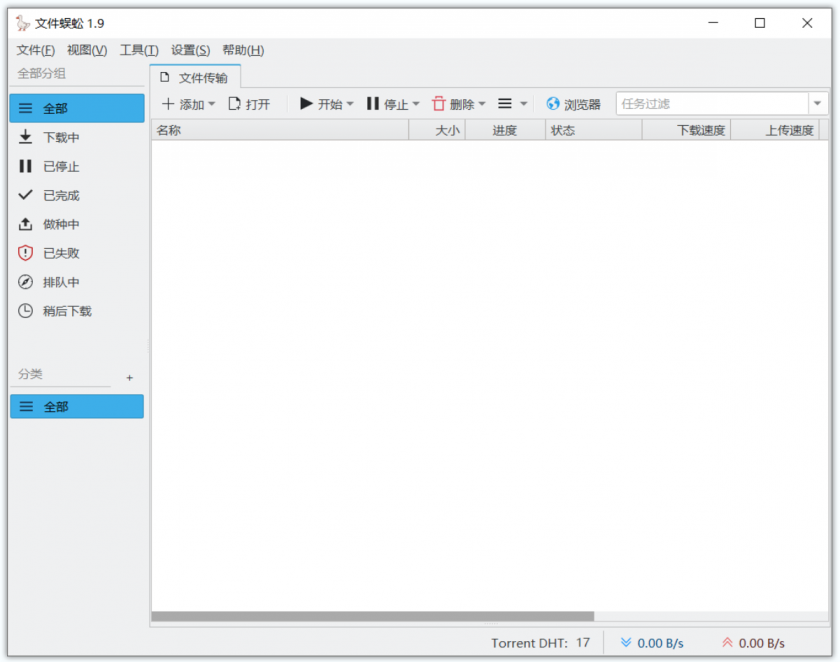Expand the Add (添加) dropdown arrow
The height and width of the screenshot is (662, 840).
(x=212, y=104)
